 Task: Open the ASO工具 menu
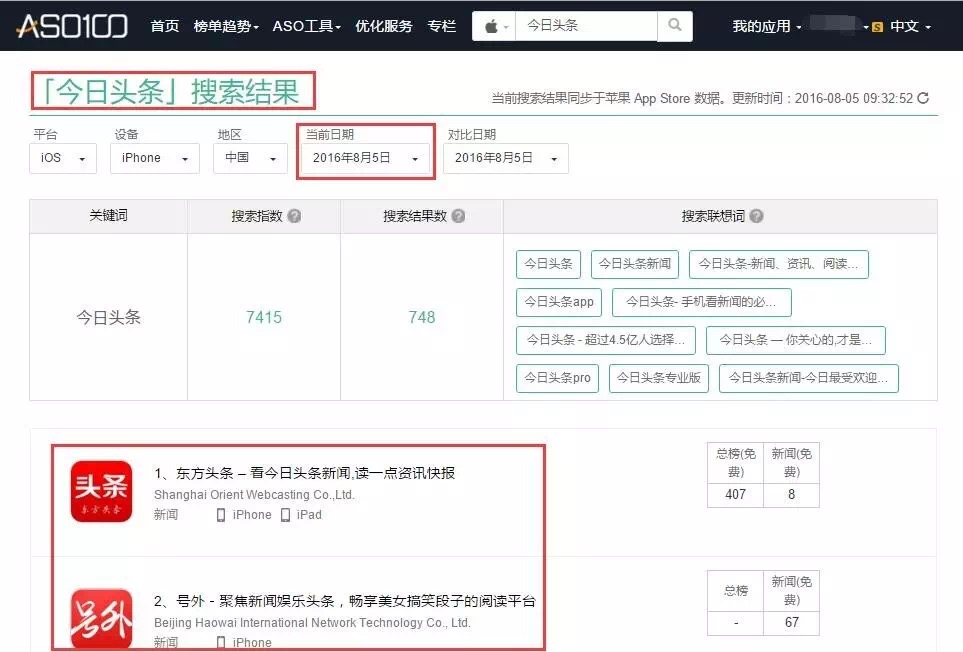[306, 26]
